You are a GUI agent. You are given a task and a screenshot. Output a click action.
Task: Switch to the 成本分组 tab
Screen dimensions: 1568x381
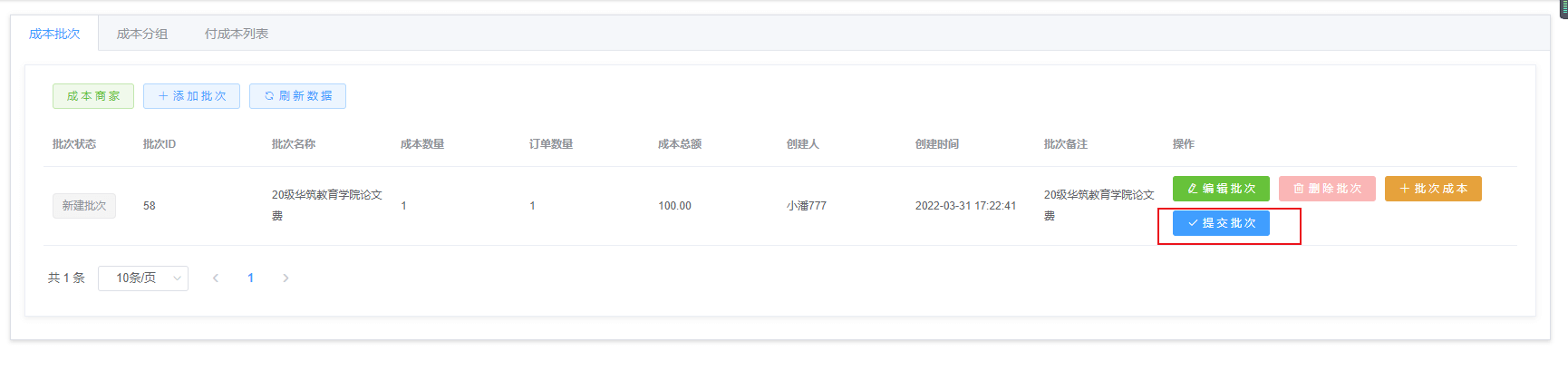click(x=142, y=34)
